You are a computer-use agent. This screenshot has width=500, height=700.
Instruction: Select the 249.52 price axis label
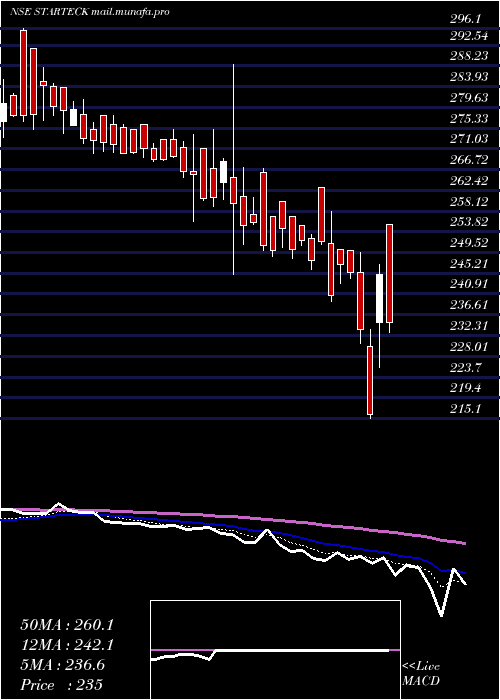click(469, 243)
